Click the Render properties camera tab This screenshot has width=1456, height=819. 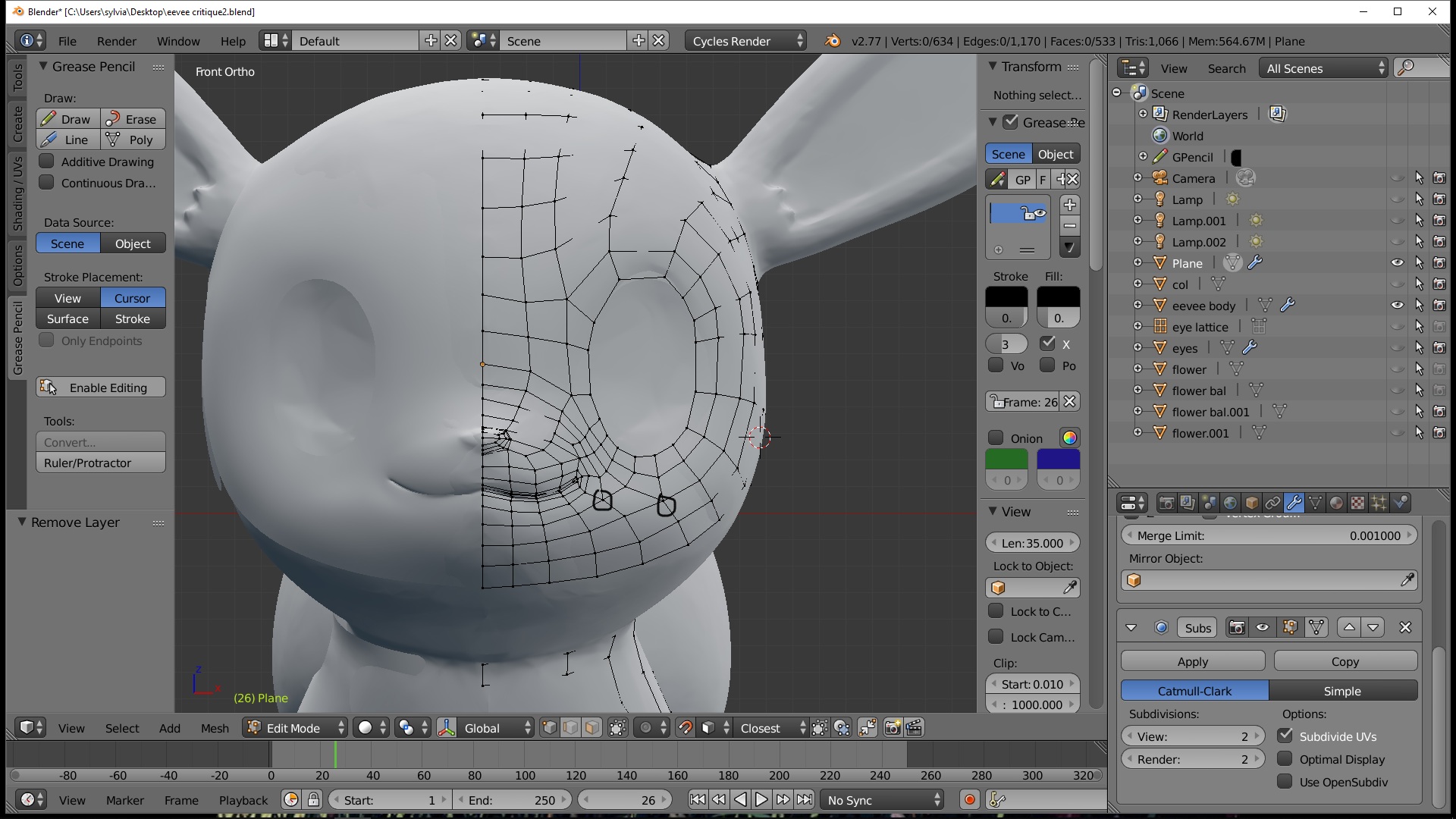point(1166,503)
